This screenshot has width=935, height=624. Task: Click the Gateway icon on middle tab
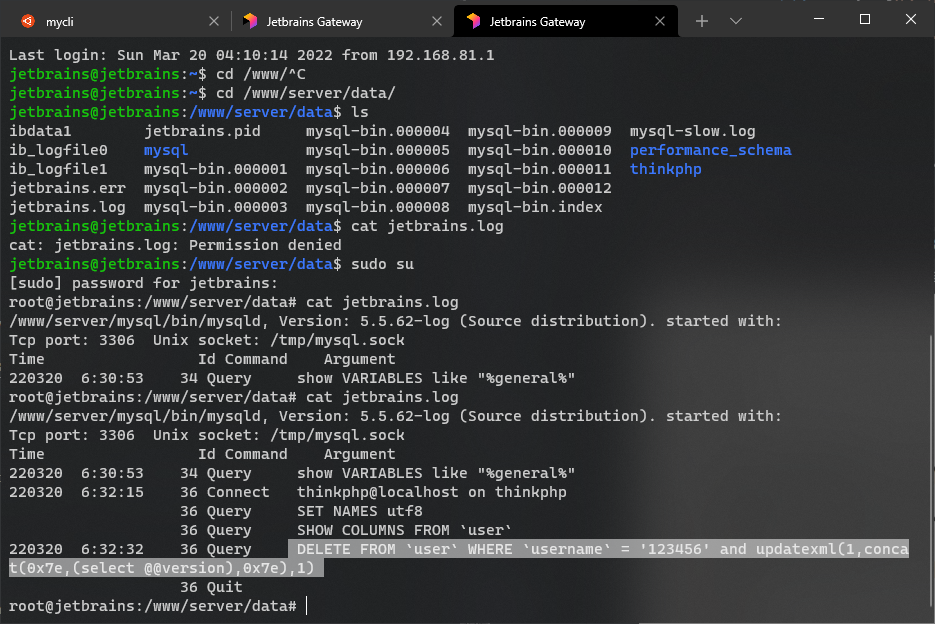pos(250,21)
